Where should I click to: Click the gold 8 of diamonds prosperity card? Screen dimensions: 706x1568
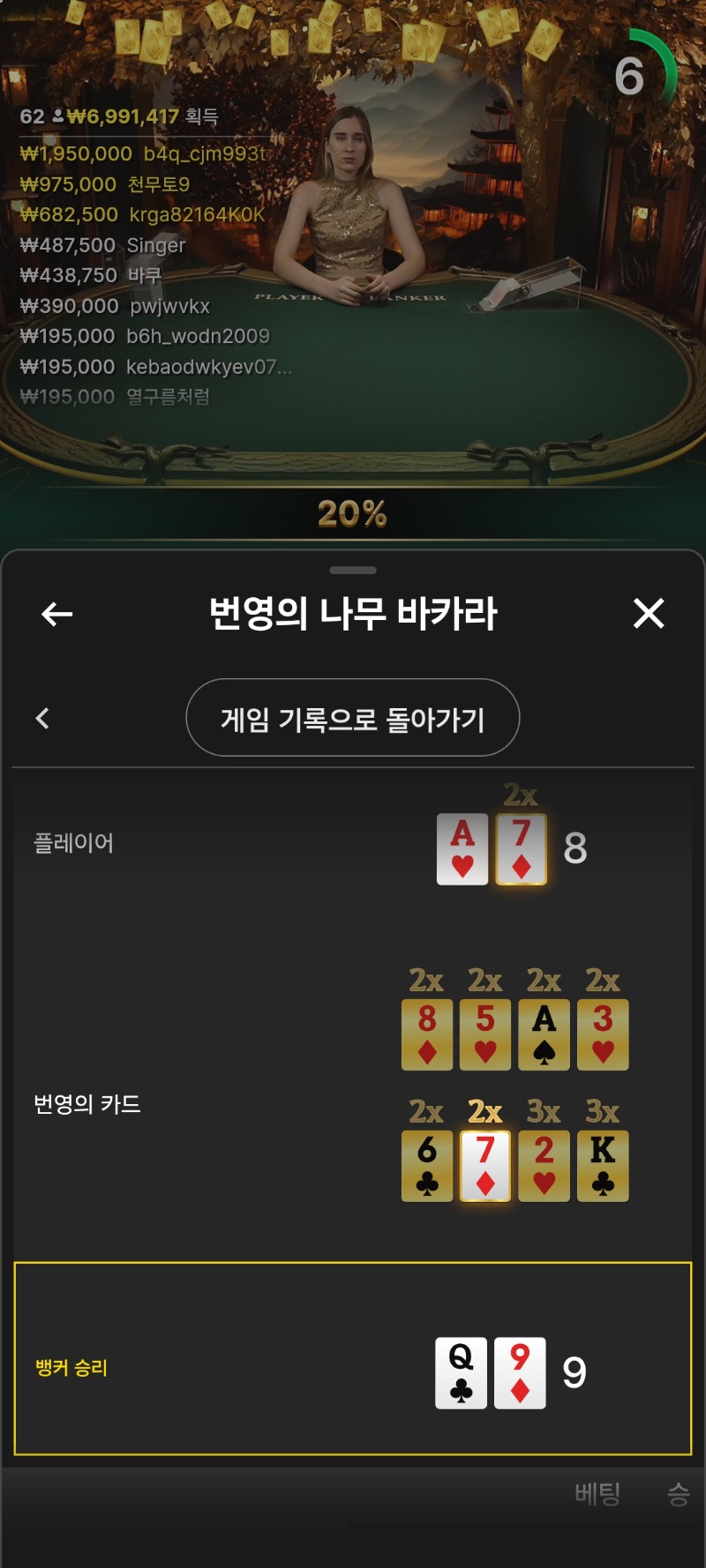click(x=427, y=1034)
